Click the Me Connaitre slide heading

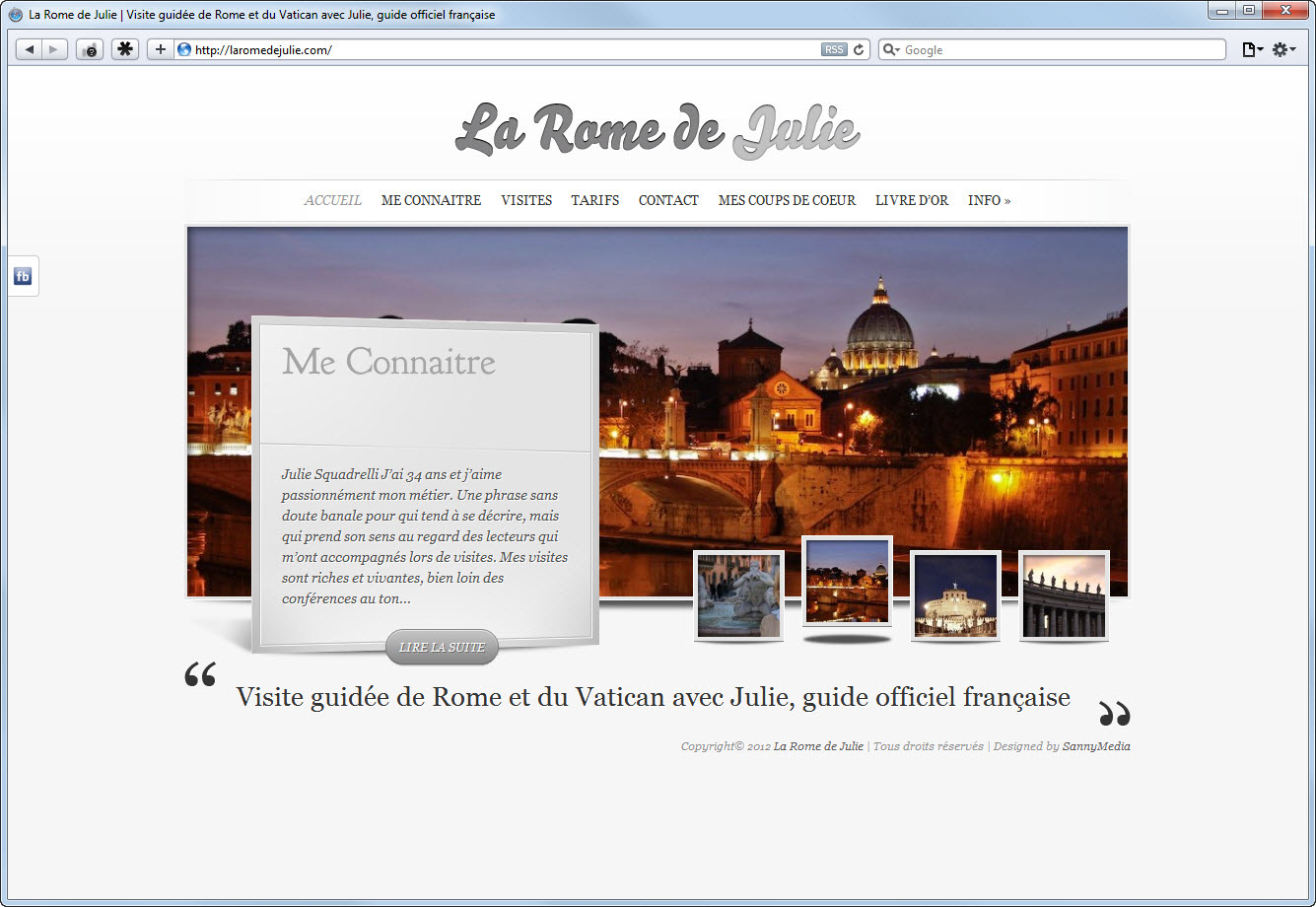(388, 362)
